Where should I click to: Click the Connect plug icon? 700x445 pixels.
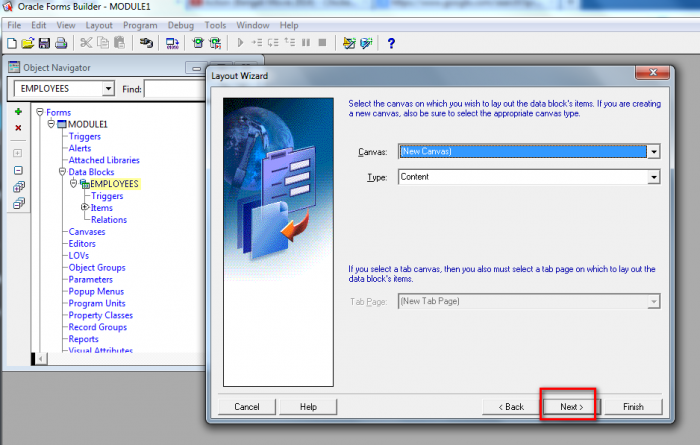pos(146,43)
